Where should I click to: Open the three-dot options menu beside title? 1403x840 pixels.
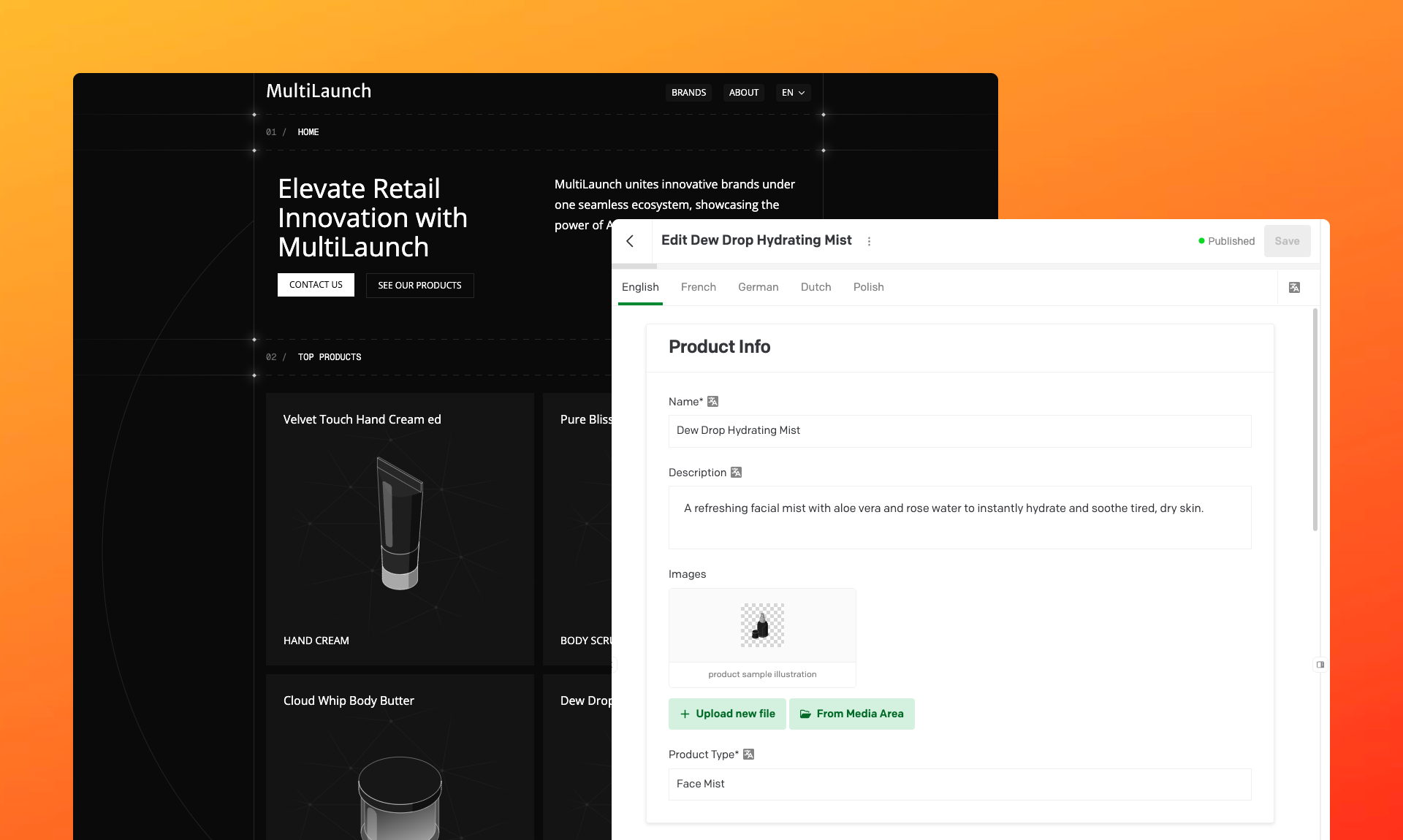[x=869, y=241]
